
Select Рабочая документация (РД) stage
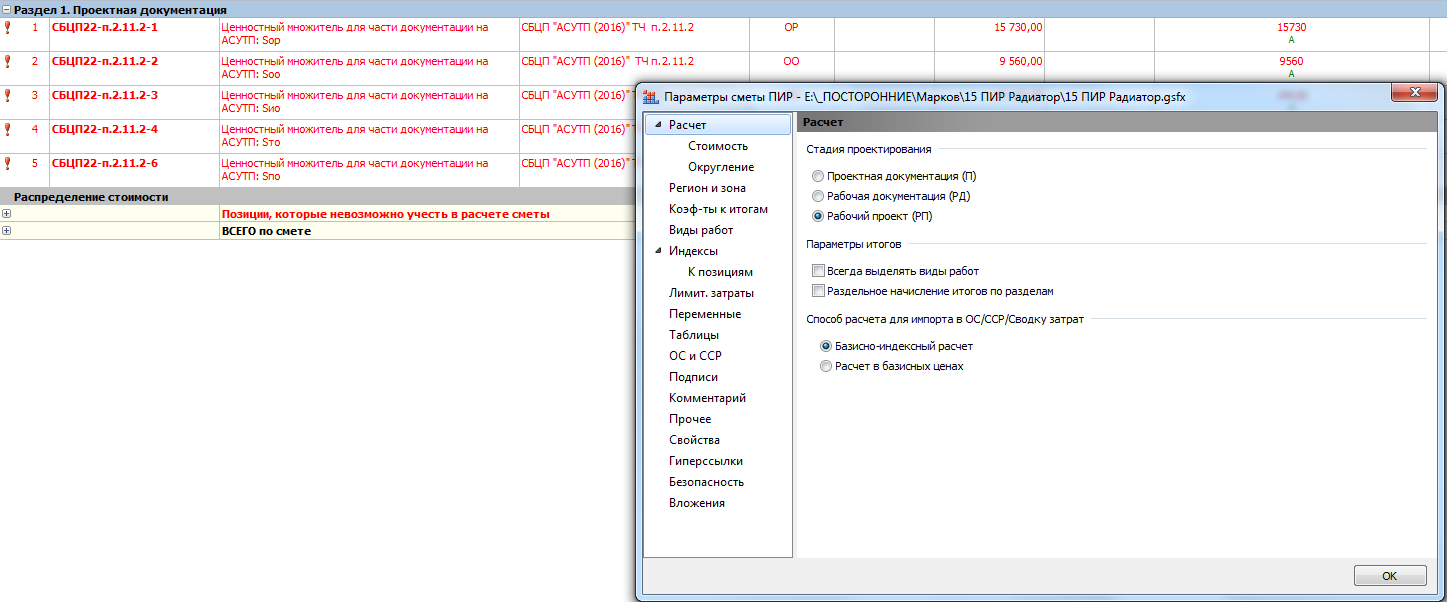coord(819,196)
